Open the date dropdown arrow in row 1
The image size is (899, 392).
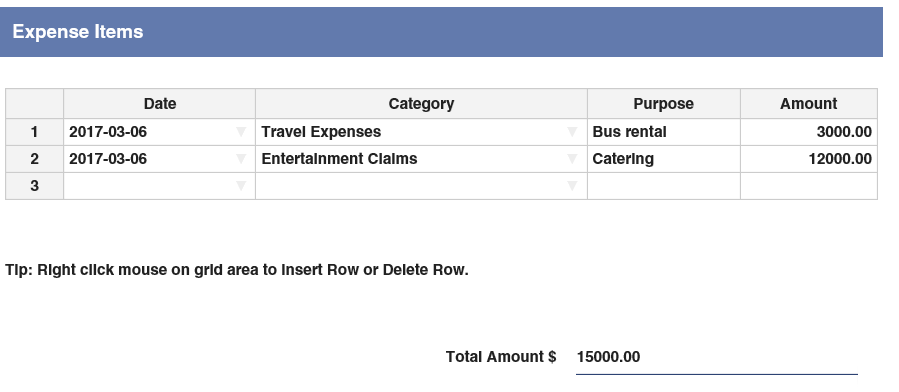pyautogui.click(x=241, y=132)
